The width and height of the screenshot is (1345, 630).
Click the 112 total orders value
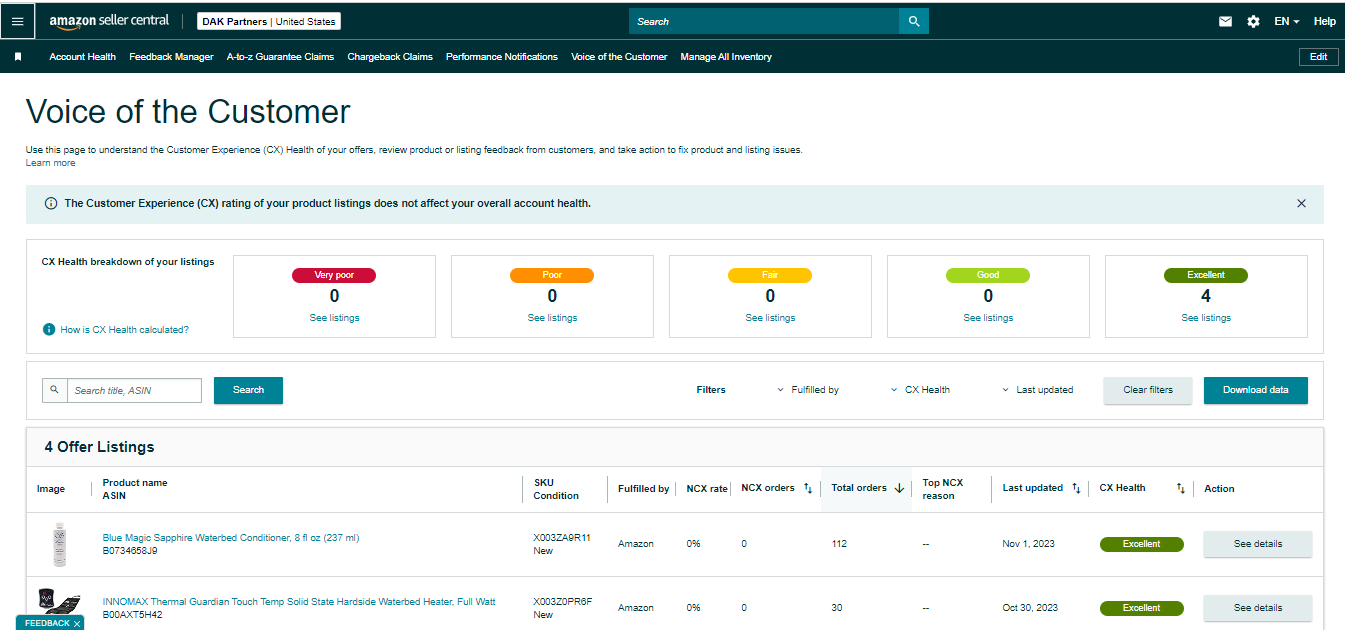(x=839, y=544)
